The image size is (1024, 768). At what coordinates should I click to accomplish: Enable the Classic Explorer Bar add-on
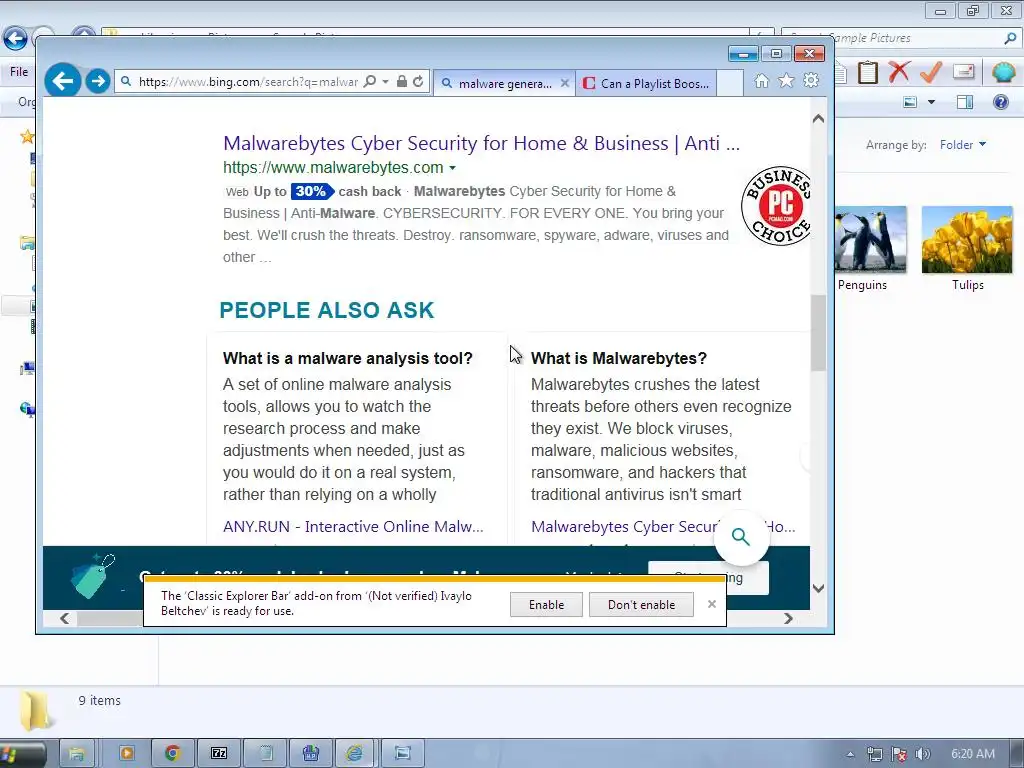pos(546,605)
